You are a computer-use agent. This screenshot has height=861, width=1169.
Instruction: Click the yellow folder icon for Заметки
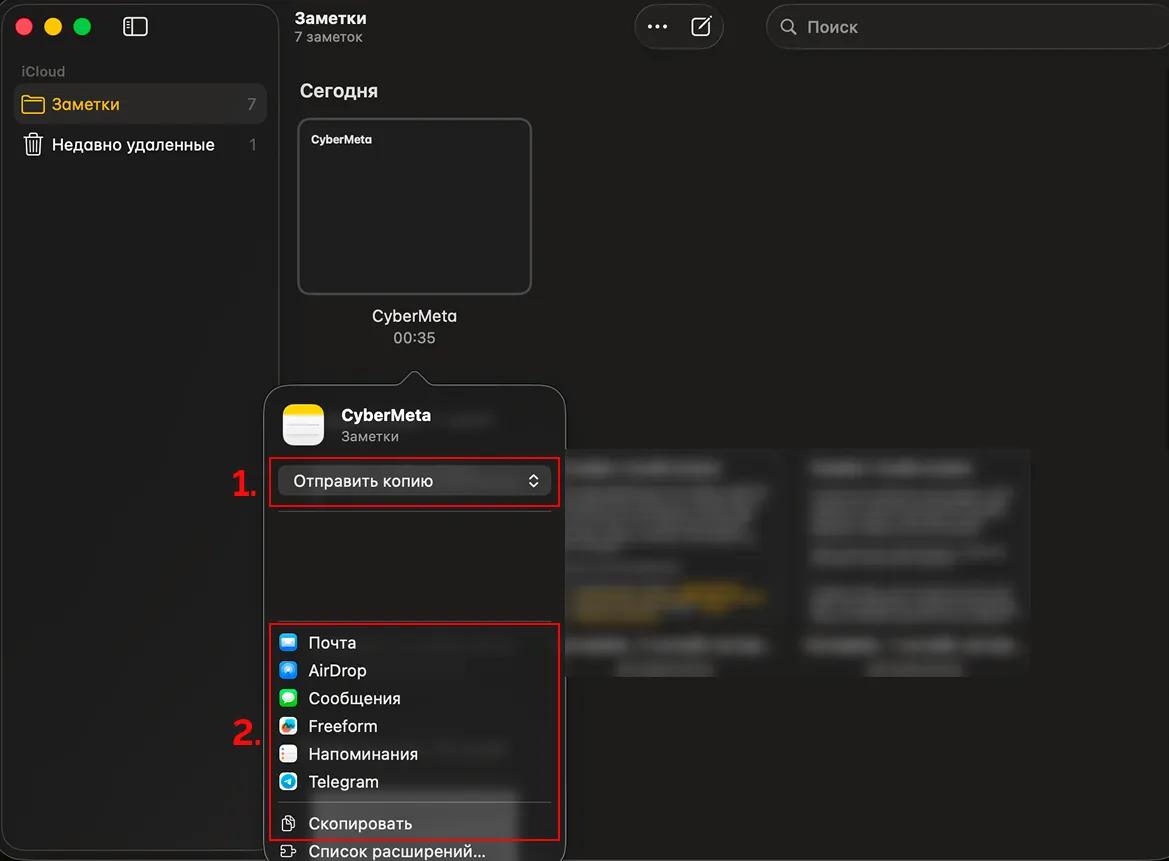[x=33, y=104]
